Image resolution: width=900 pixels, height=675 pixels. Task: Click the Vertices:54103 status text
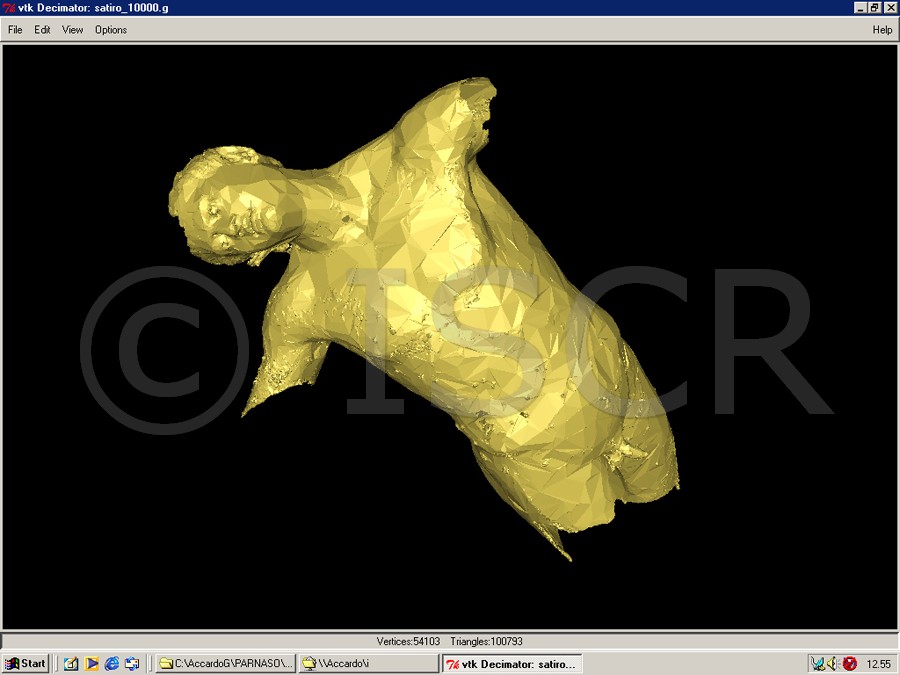(408, 641)
